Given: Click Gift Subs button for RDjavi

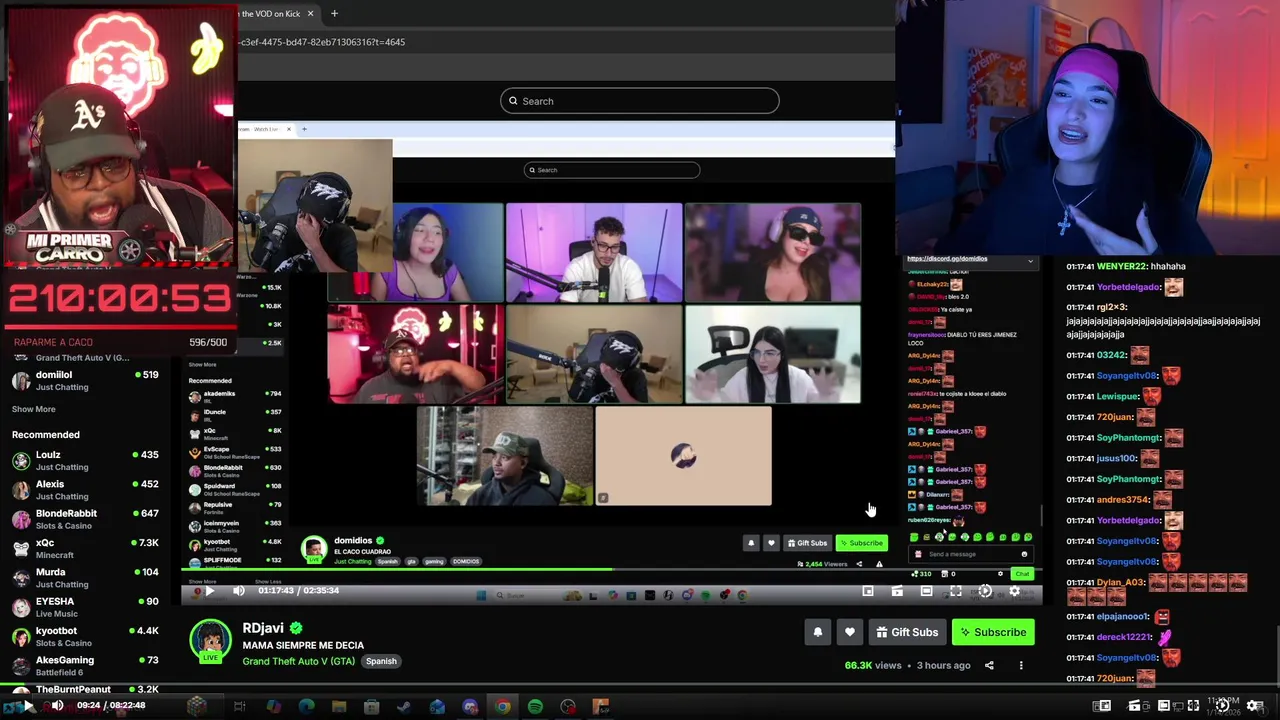Looking at the screenshot, I should [x=907, y=632].
